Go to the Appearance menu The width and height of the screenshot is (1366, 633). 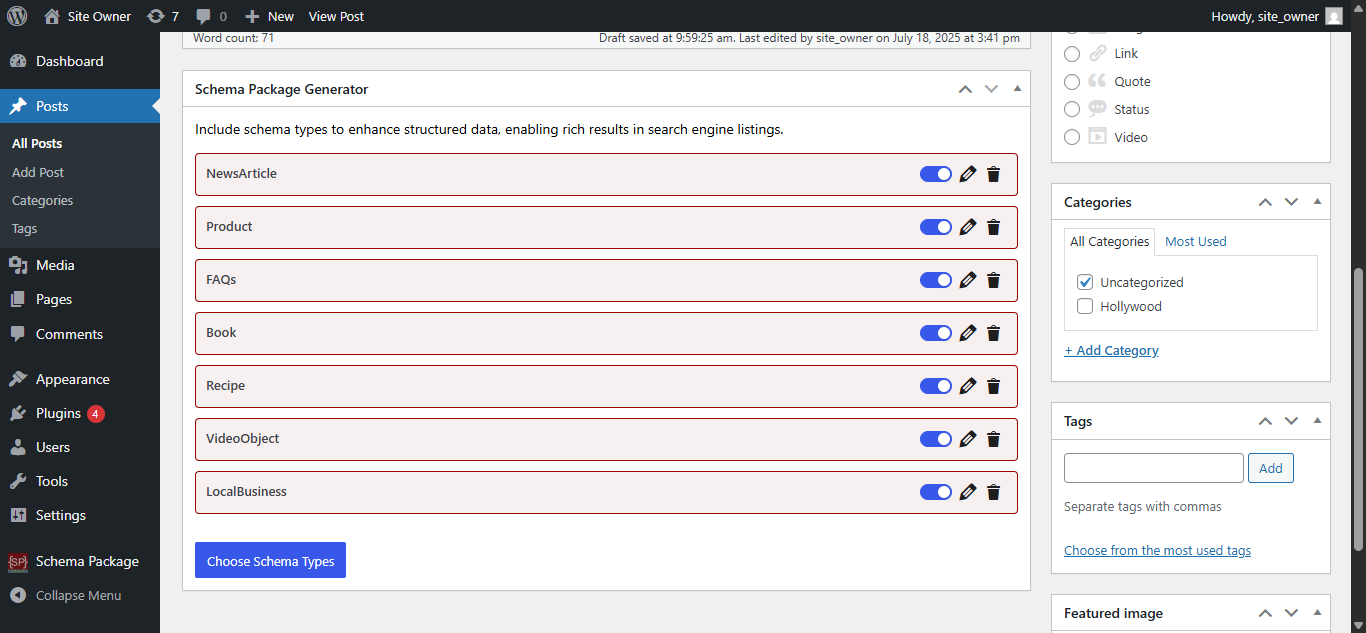pos(80,379)
